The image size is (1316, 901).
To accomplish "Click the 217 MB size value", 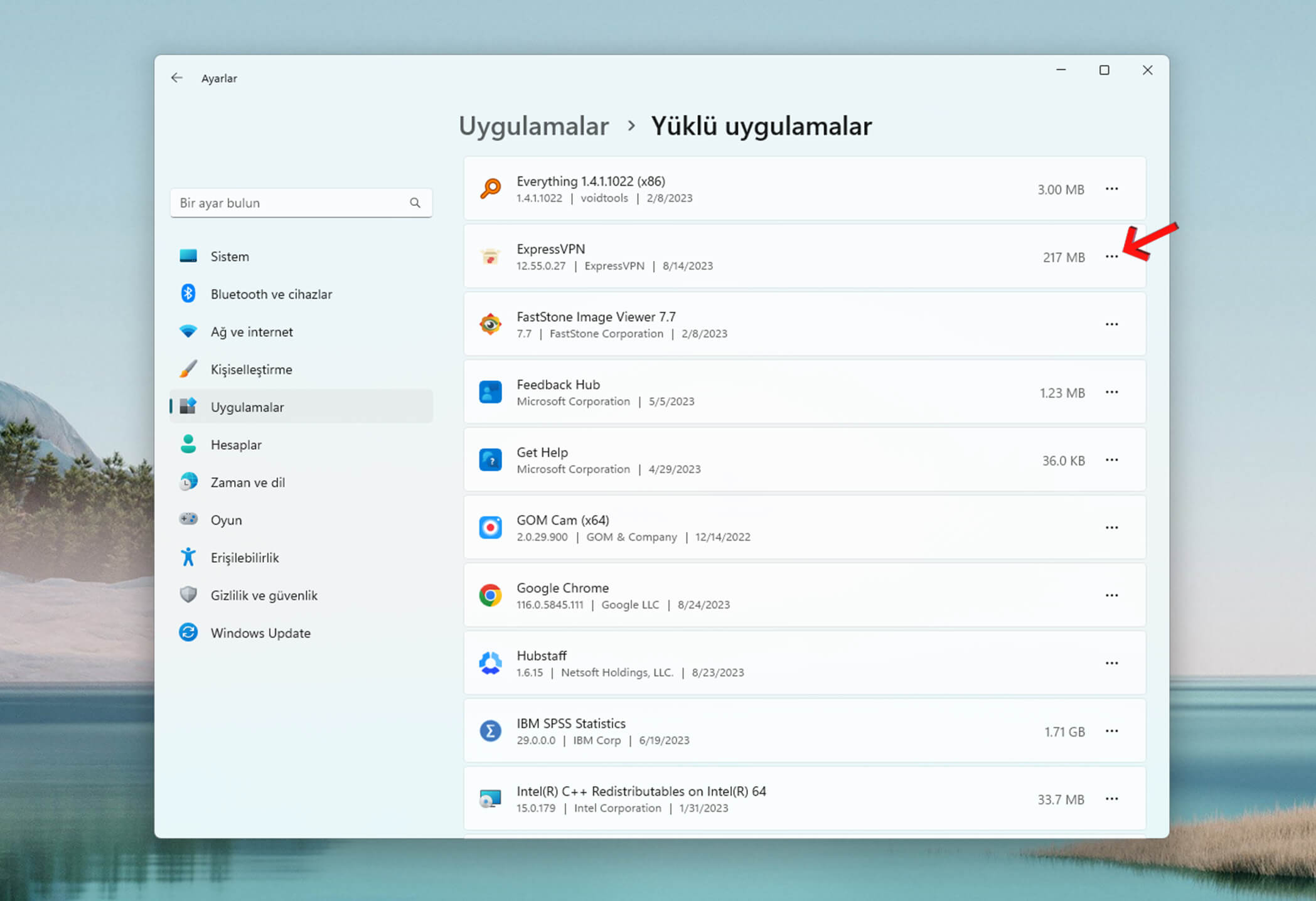I will 1064,257.
